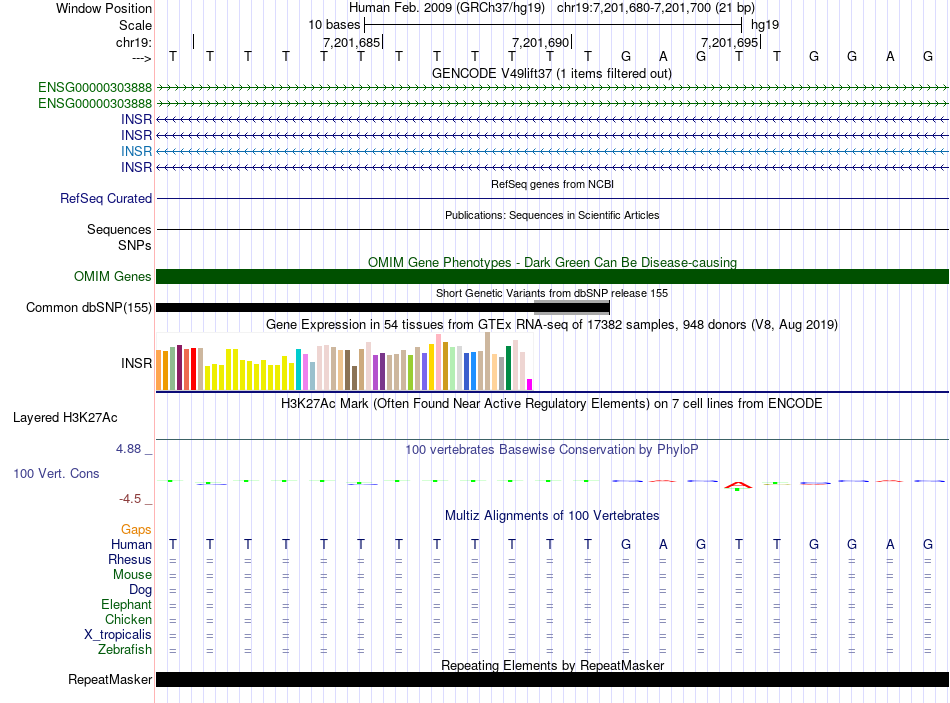The width and height of the screenshot is (950, 703).
Task: Click the Zebrafish species label
Action: pyautogui.click(x=125, y=650)
